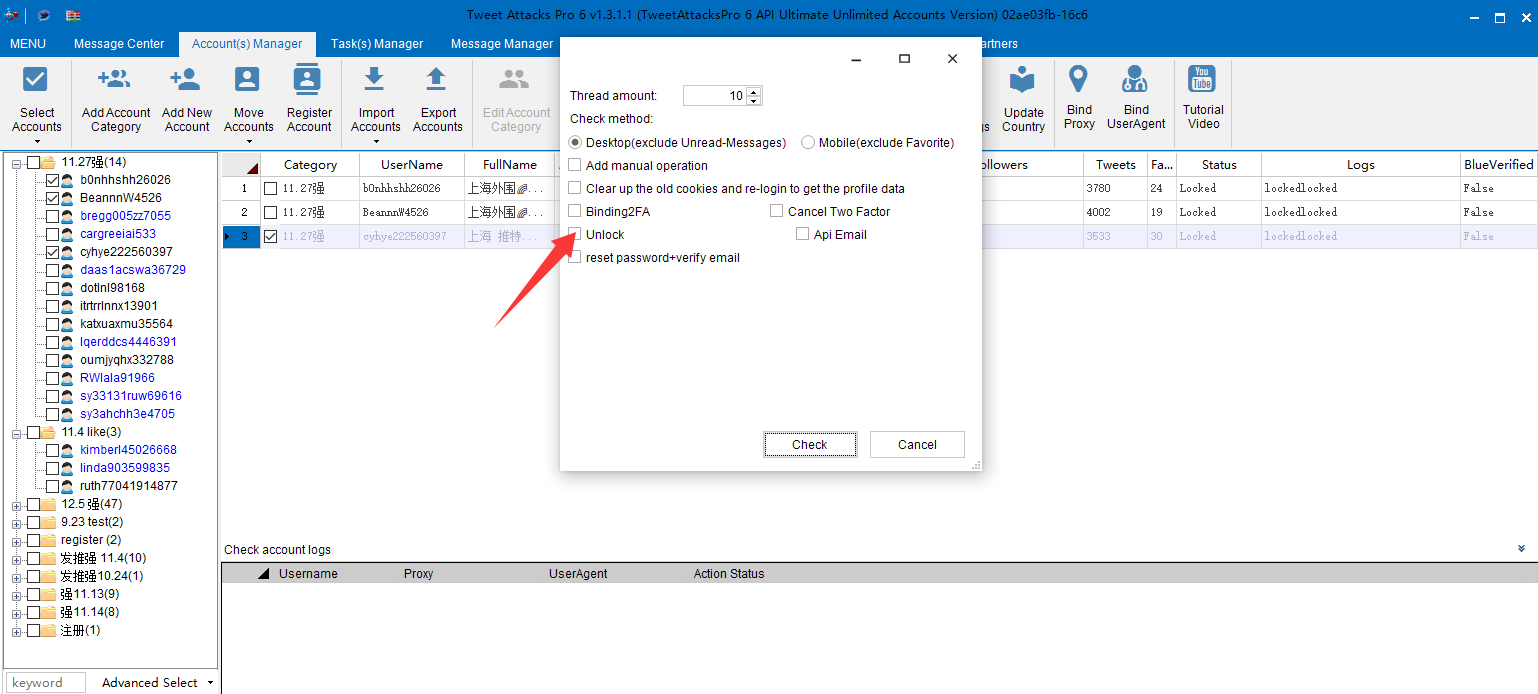
Task: Expand the register (2) category node
Action: (17, 541)
